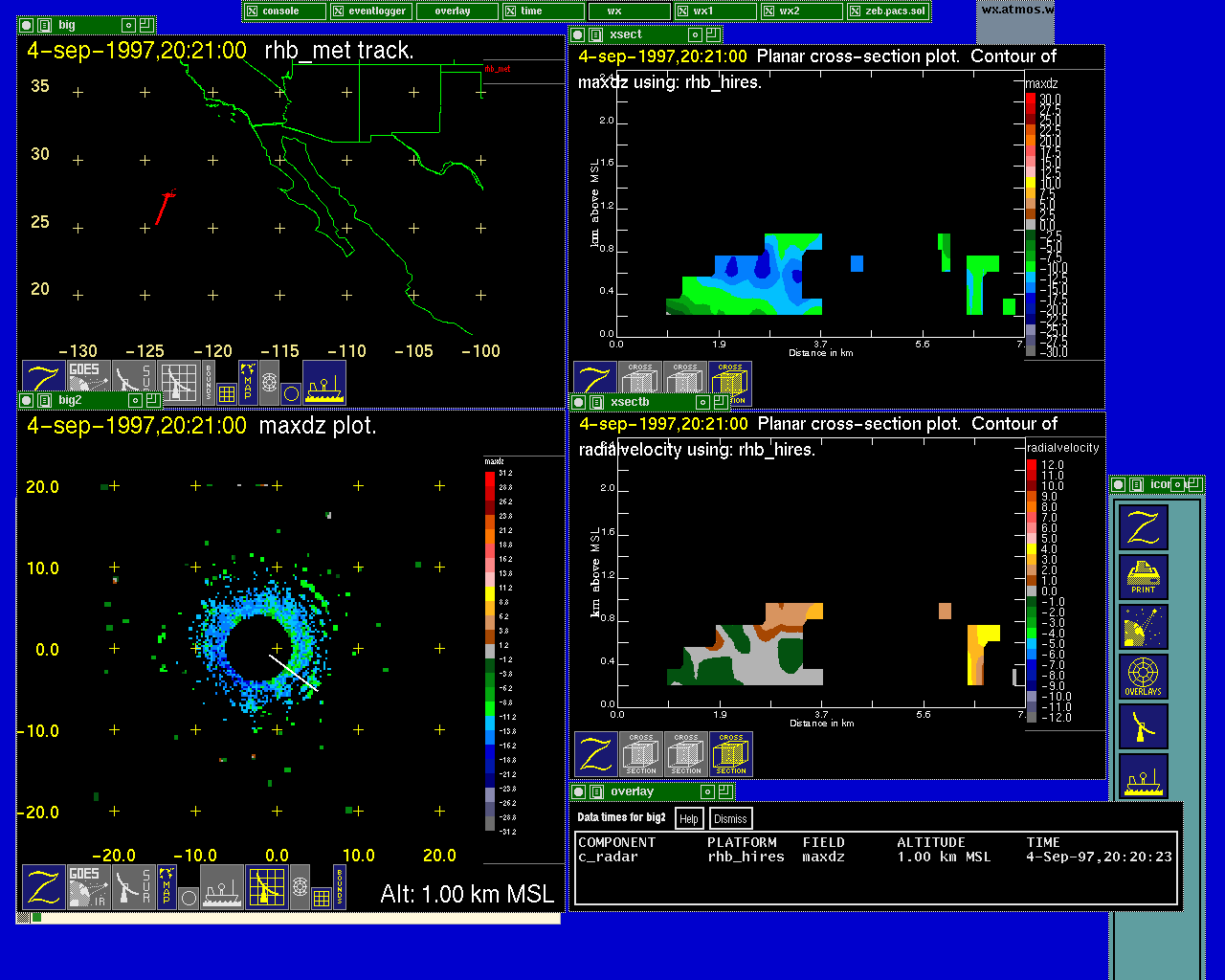Click the yellow CROSS SECTION icon in xsectb
Viewport: 1225px width, 980px height.
731,754
